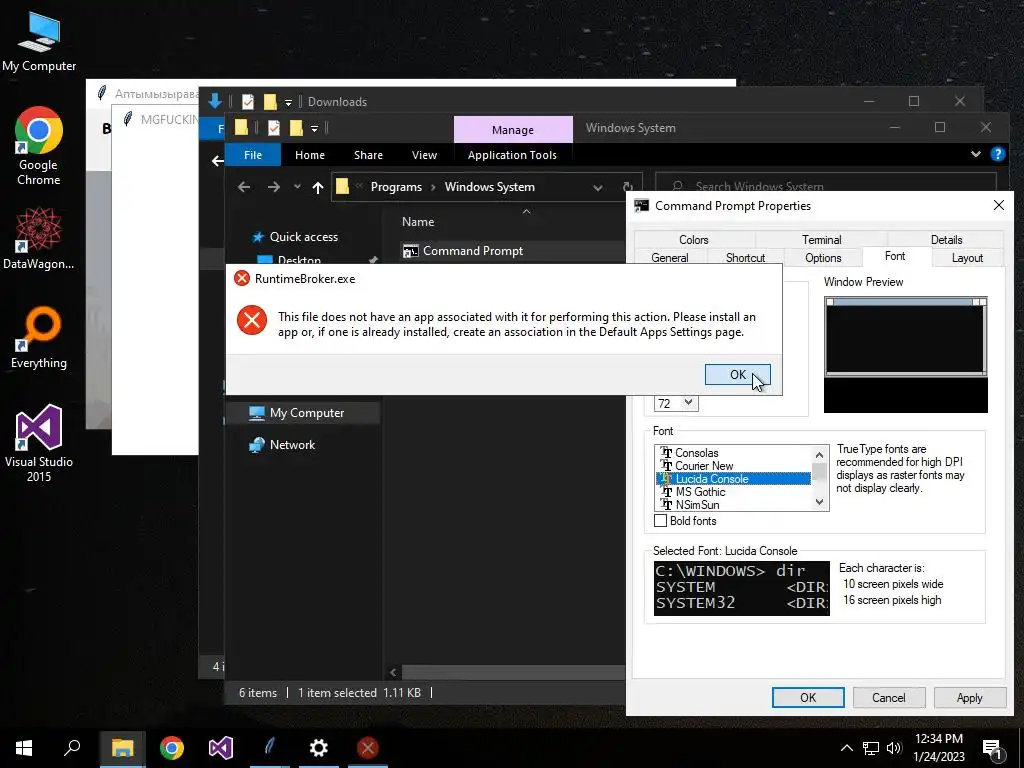
Task: Switch to the Shortcut tab
Action: click(745, 257)
